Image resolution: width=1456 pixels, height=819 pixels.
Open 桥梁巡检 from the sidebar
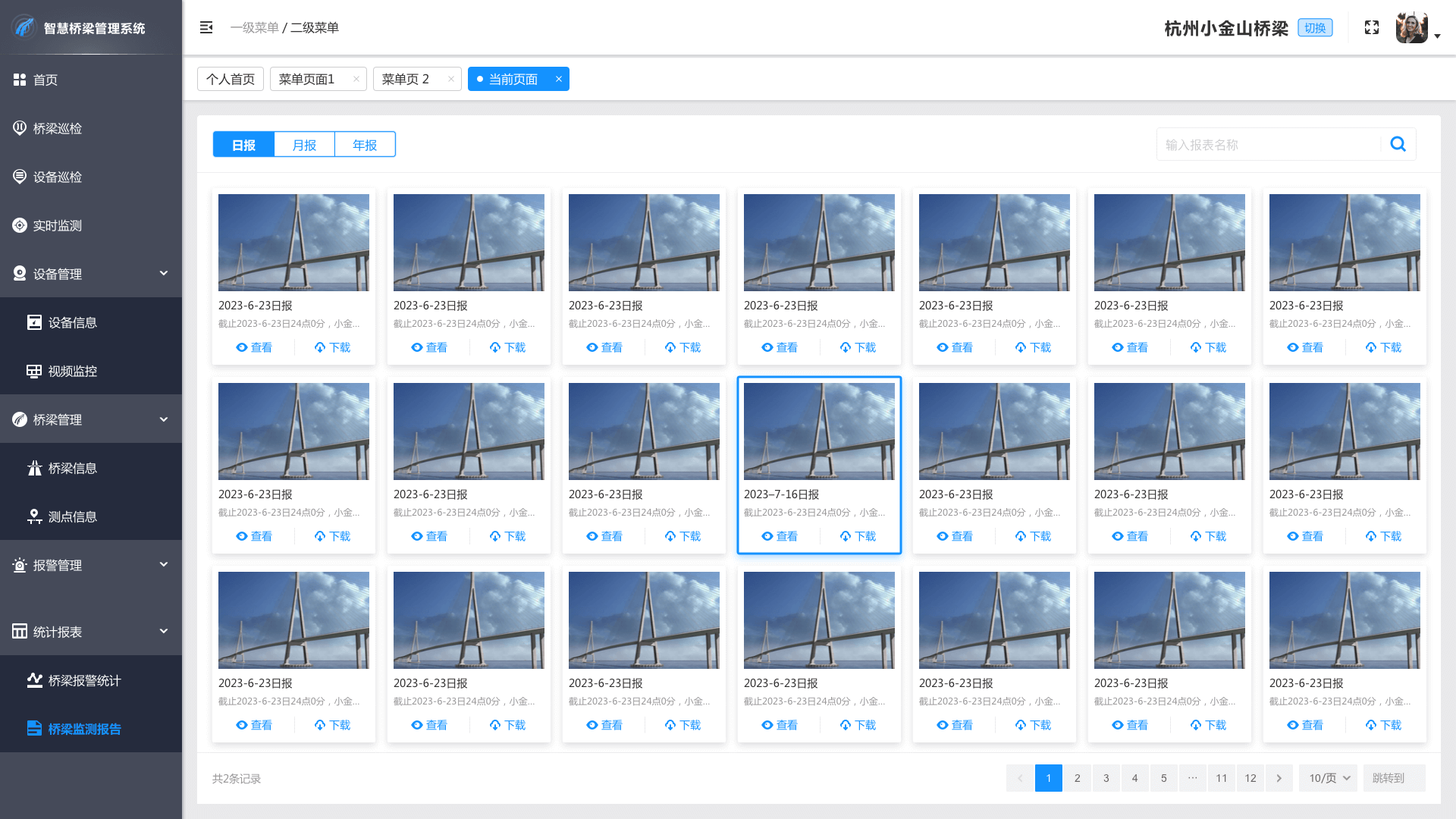coord(58,128)
